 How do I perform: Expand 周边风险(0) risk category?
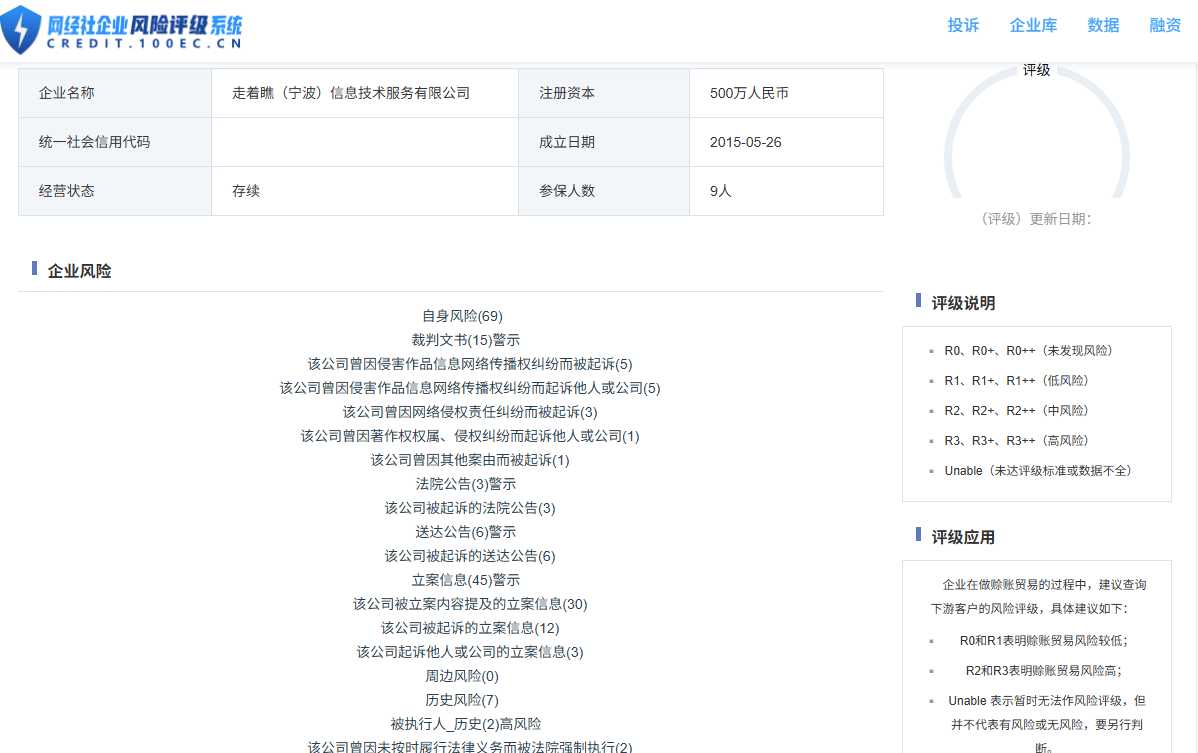pyautogui.click(x=461, y=677)
